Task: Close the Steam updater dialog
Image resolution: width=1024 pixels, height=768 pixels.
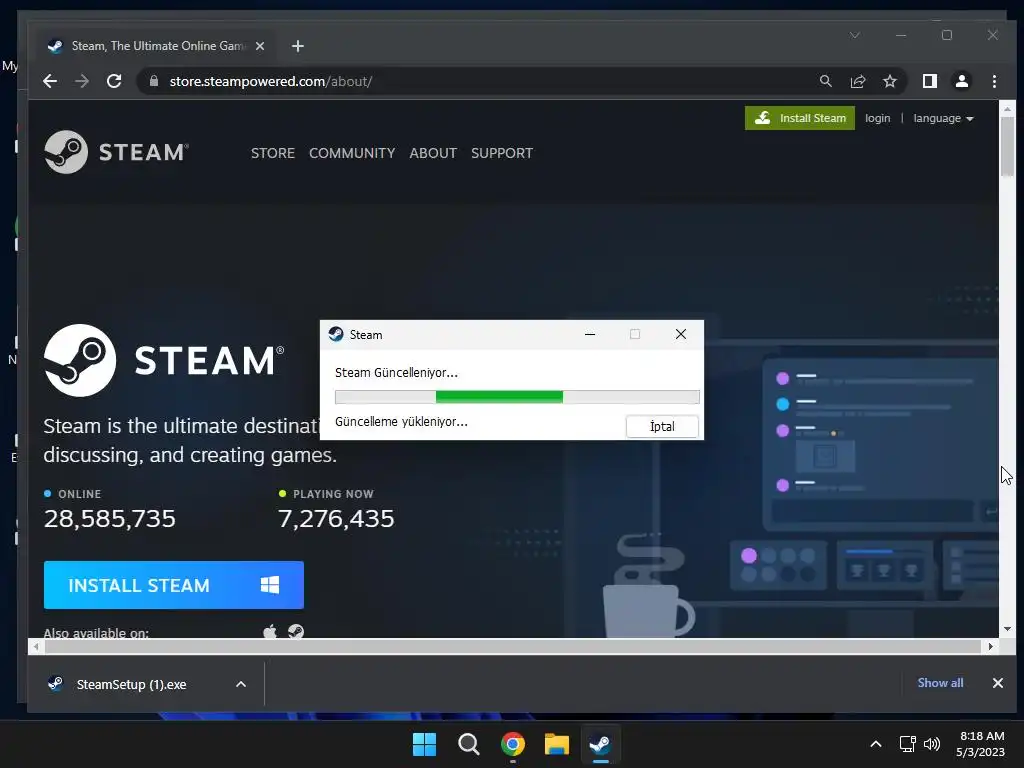Action: (680, 334)
